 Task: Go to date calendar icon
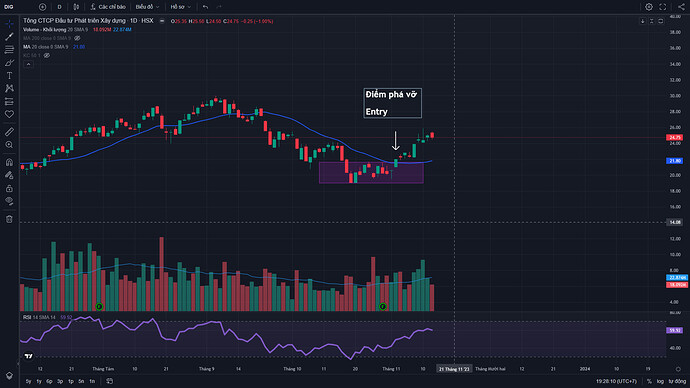coord(110,381)
